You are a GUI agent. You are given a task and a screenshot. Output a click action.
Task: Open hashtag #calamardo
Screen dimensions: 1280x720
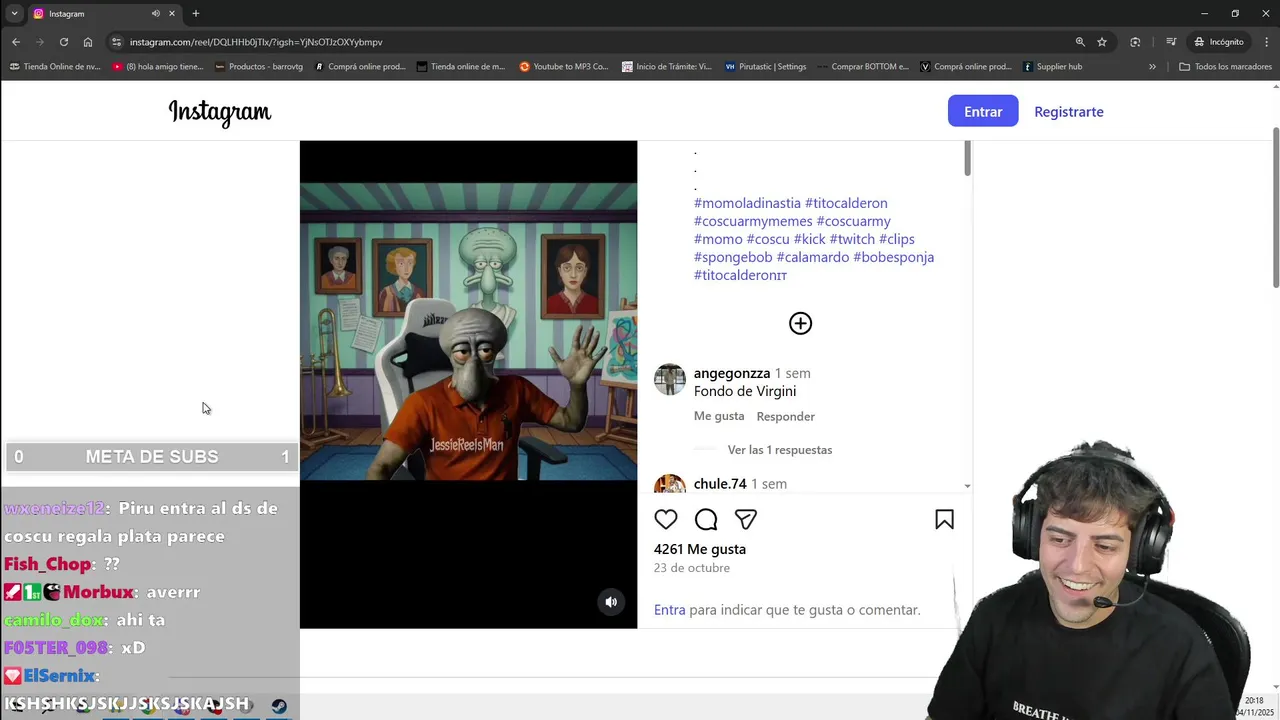point(813,257)
